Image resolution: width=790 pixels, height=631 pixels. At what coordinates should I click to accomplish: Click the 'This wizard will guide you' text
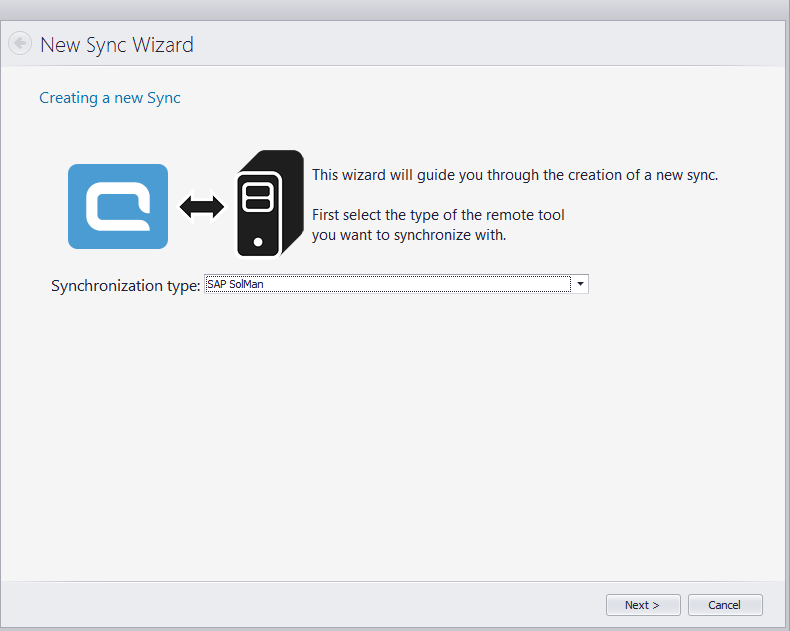pos(515,175)
